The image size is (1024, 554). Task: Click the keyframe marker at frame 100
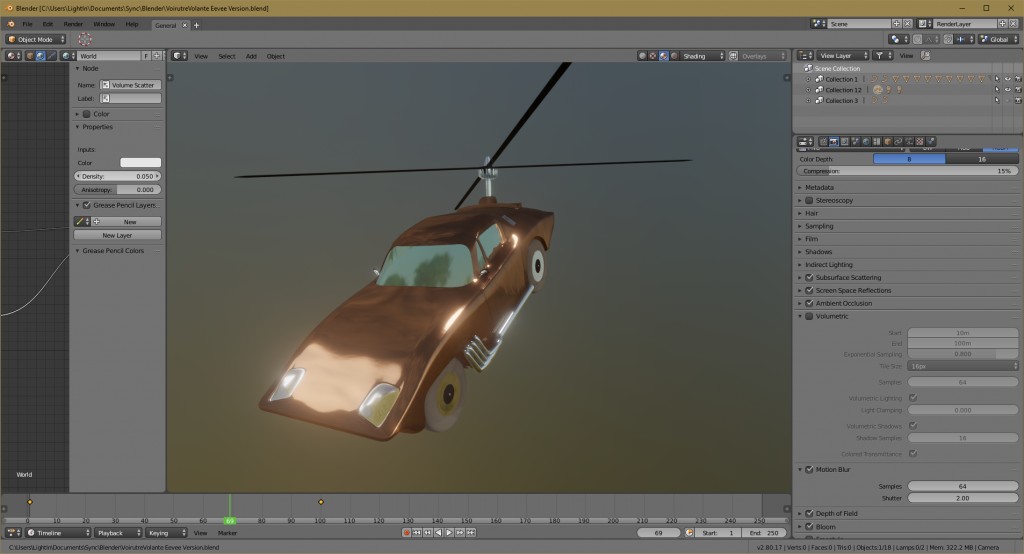tap(321, 501)
